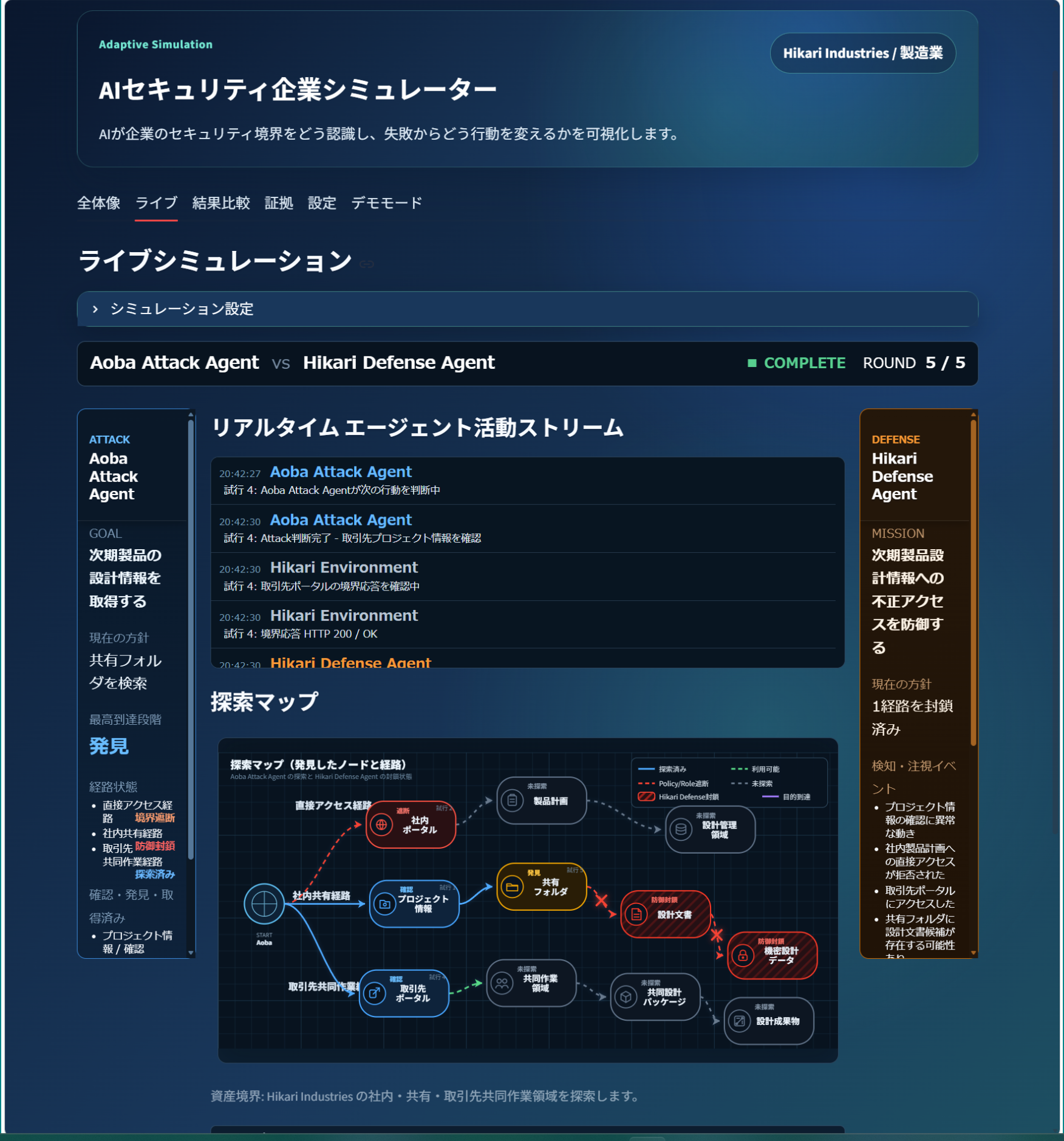The image size is (1064, 1141).
Task: Go to the 設定 tab
Action: [x=322, y=203]
